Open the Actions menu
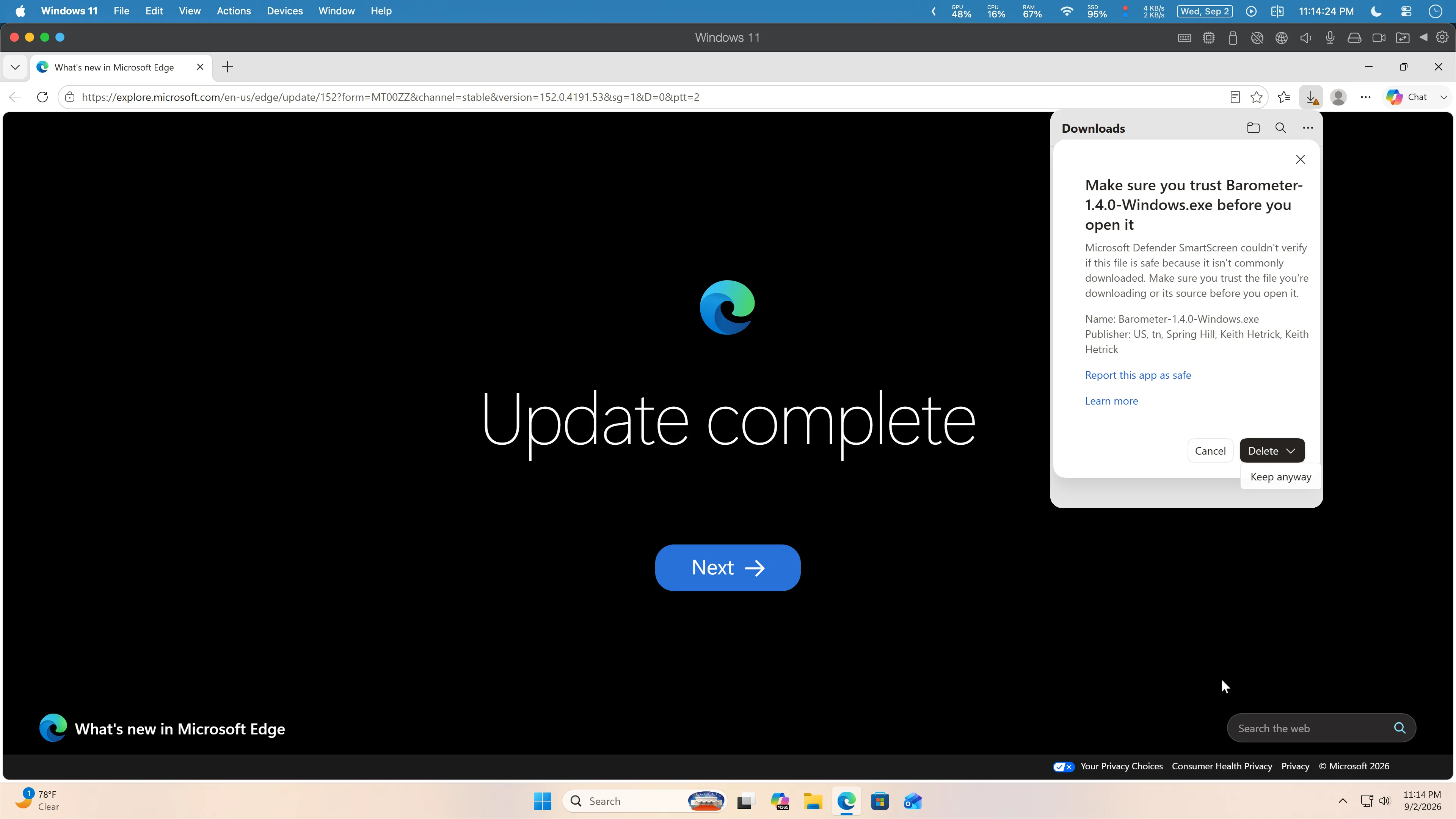This screenshot has height=819, width=1456. click(234, 11)
